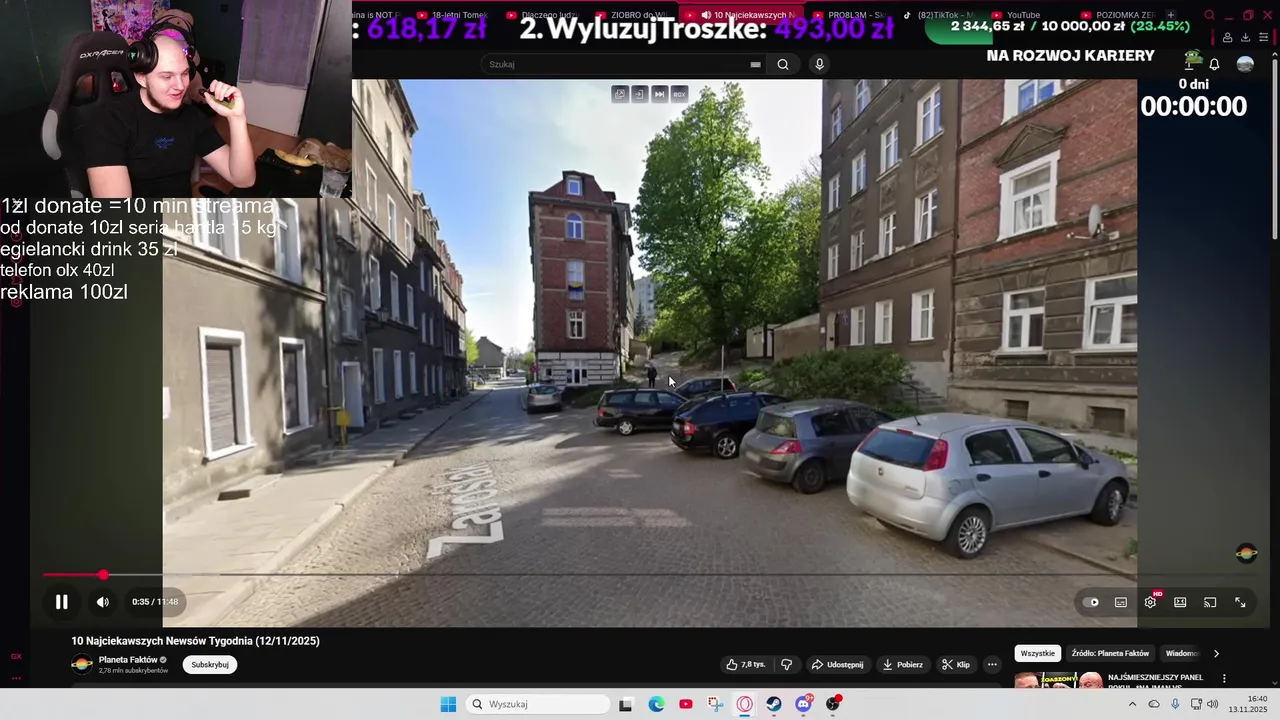Switch to the PRO8L3M tab

point(850,15)
